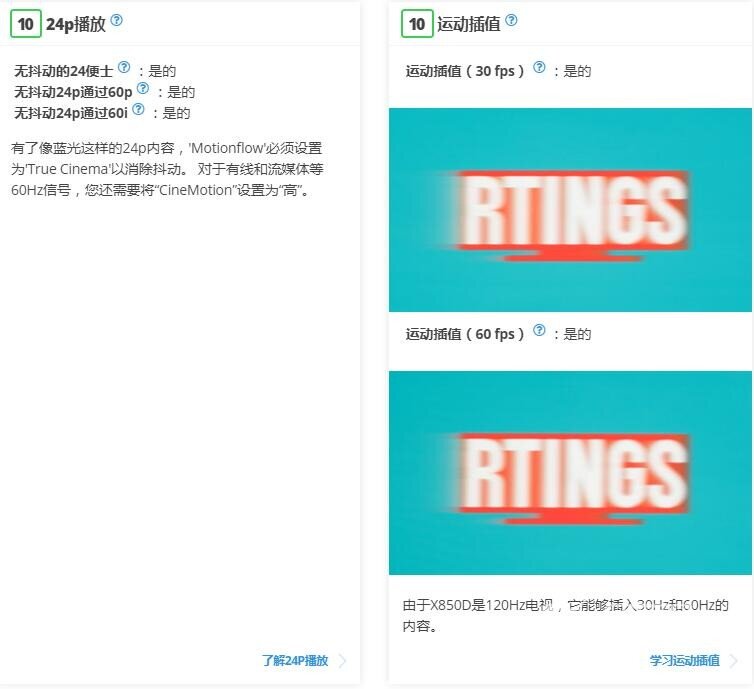Image resolution: width=754 pixels, height=689 pixels.
Task: Click the label 无抖动24p通过60i
Action: click(71, 113)
